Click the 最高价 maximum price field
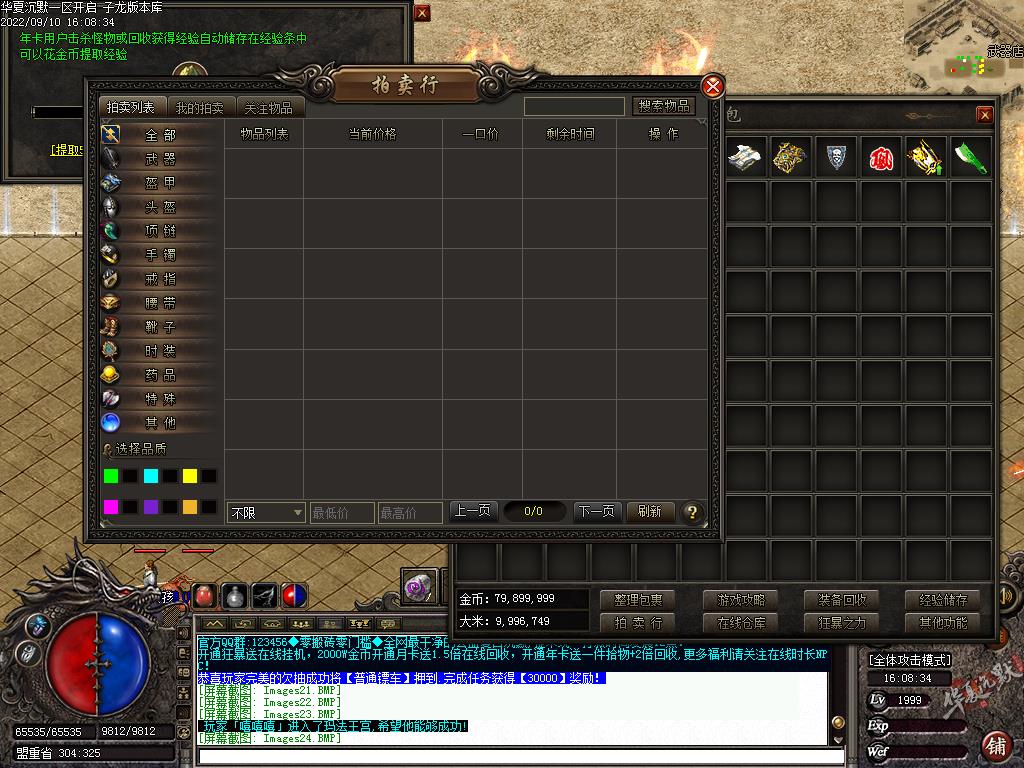The image size is (1024, 768). click(410, 513)
